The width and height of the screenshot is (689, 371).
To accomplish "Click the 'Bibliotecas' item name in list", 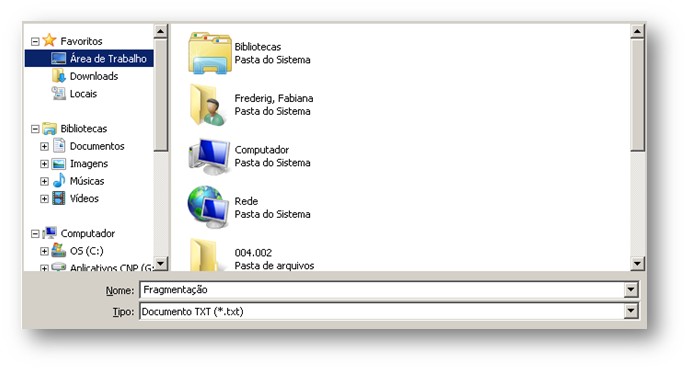I will pyautogui.click(x=257, y=47).
